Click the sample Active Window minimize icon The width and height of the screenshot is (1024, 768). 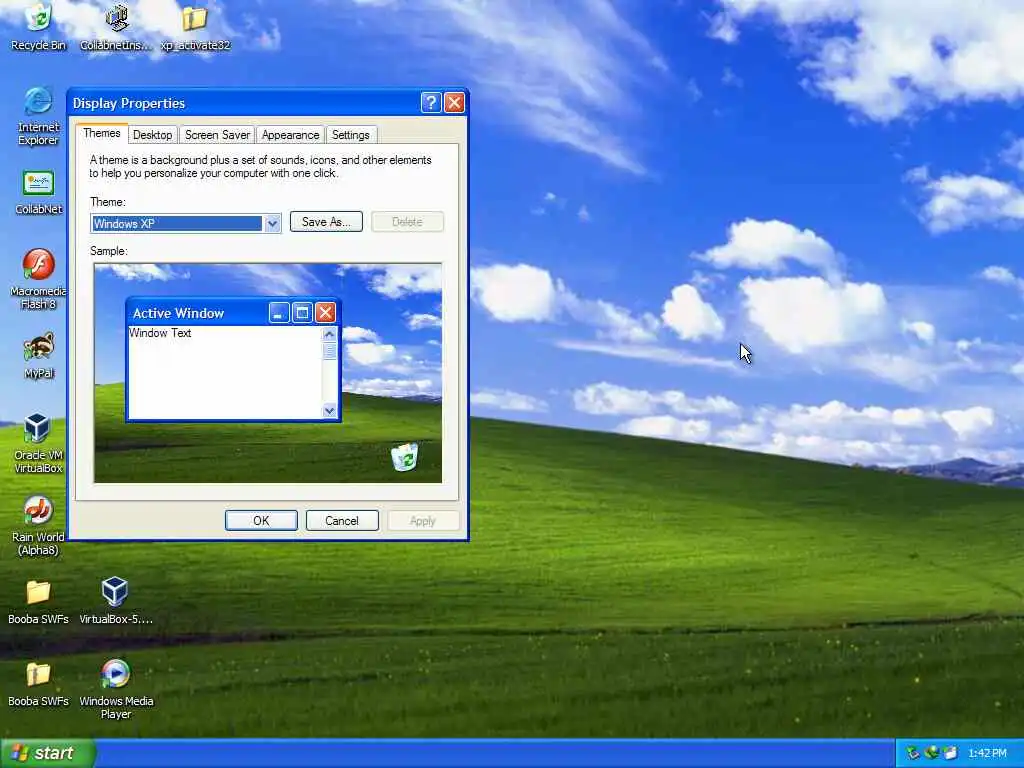[279, 313]
